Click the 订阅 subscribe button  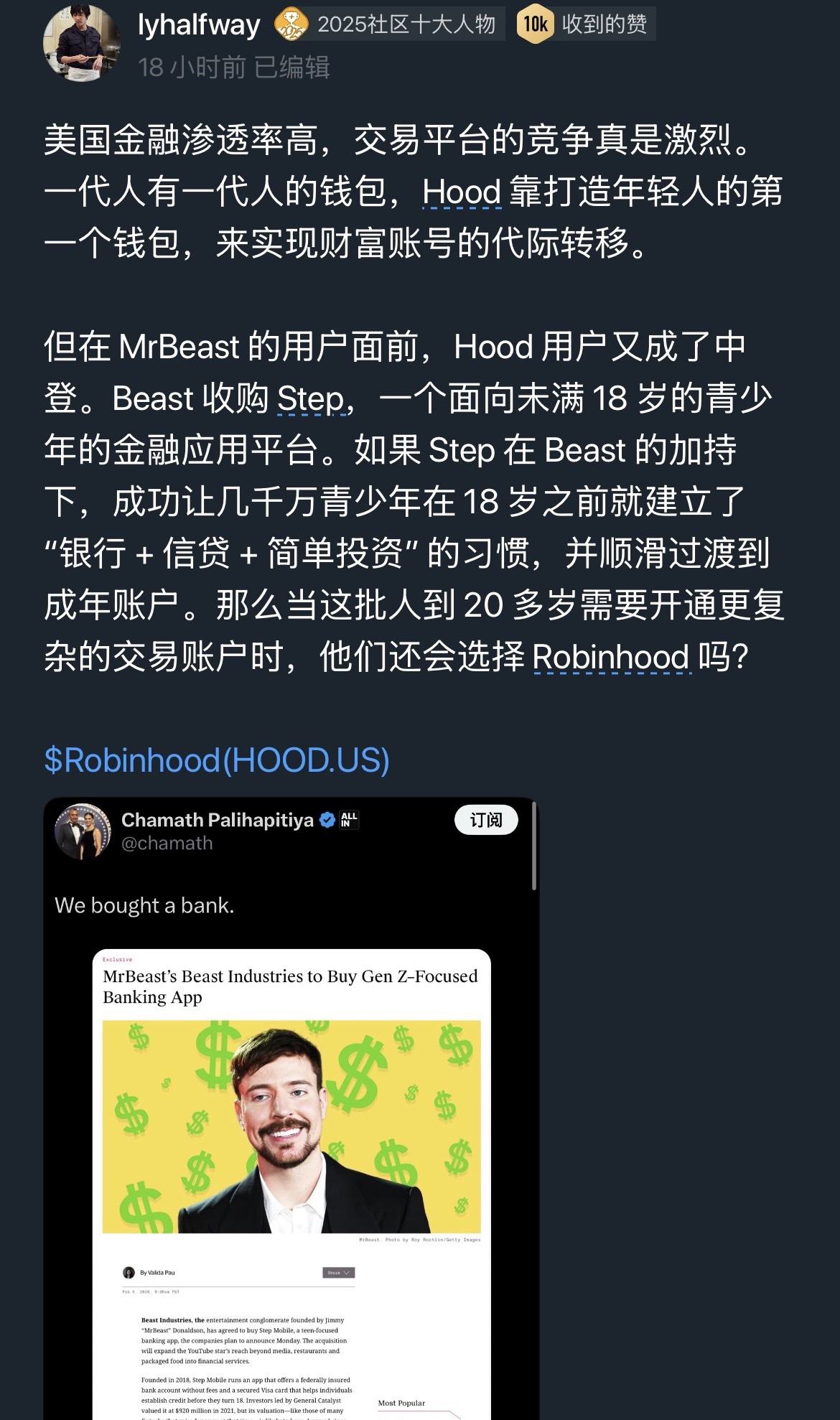click(486, 820)
